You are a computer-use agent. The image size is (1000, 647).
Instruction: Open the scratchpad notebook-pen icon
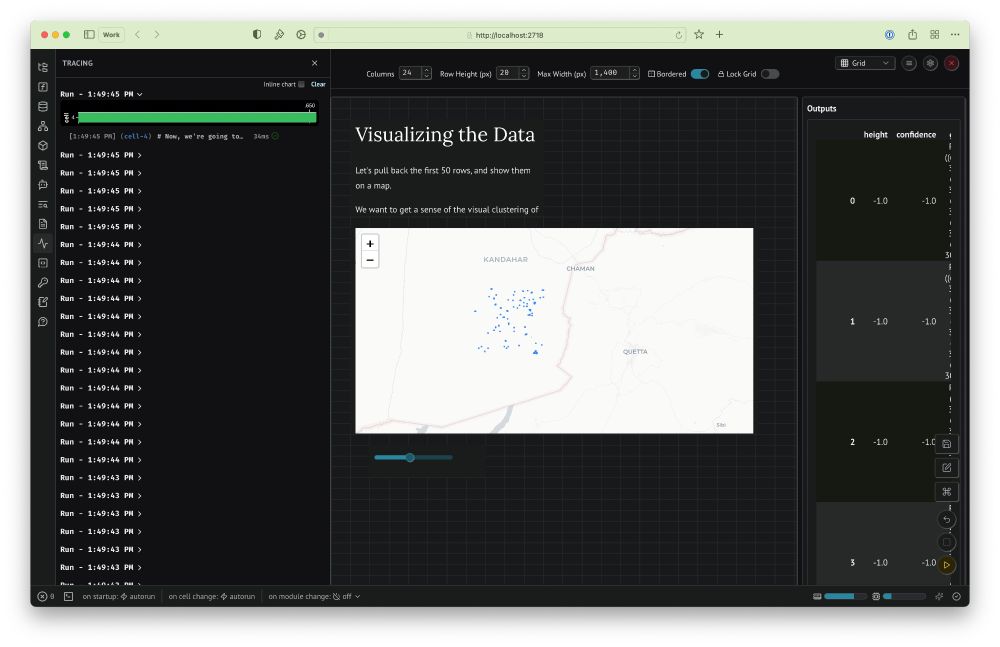point(43,302)
